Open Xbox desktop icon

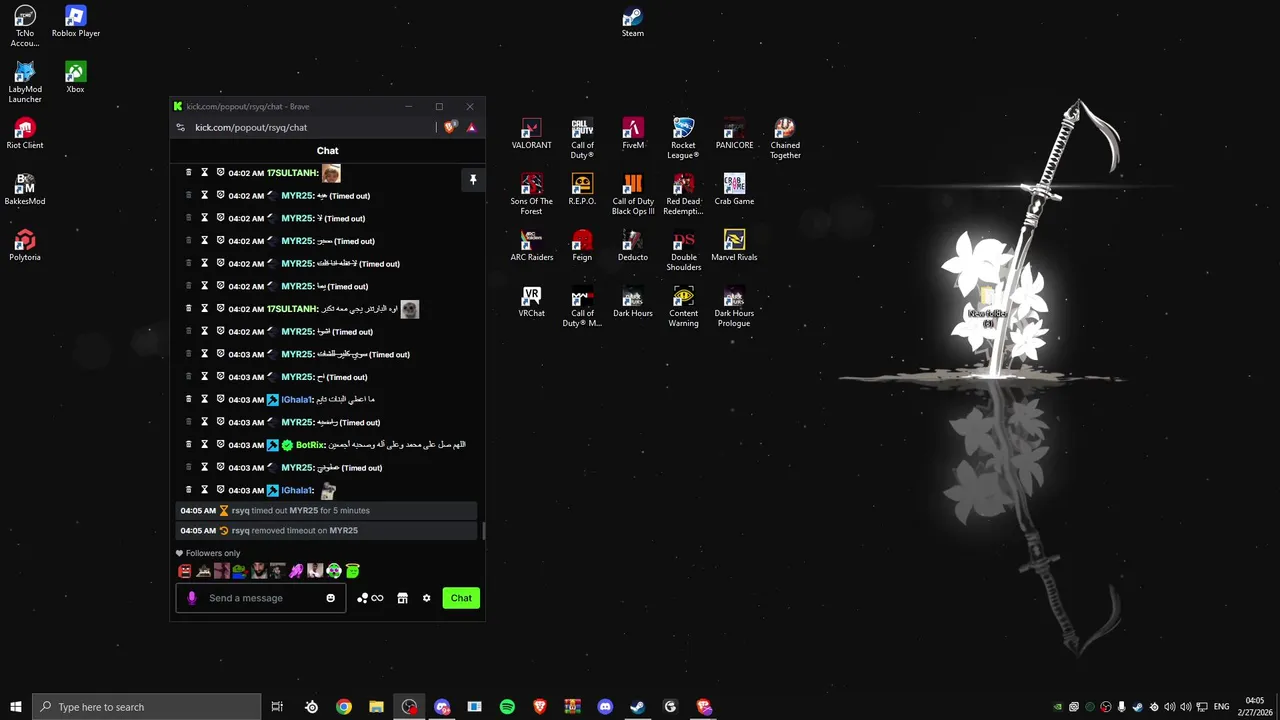(x=75, y=77)
